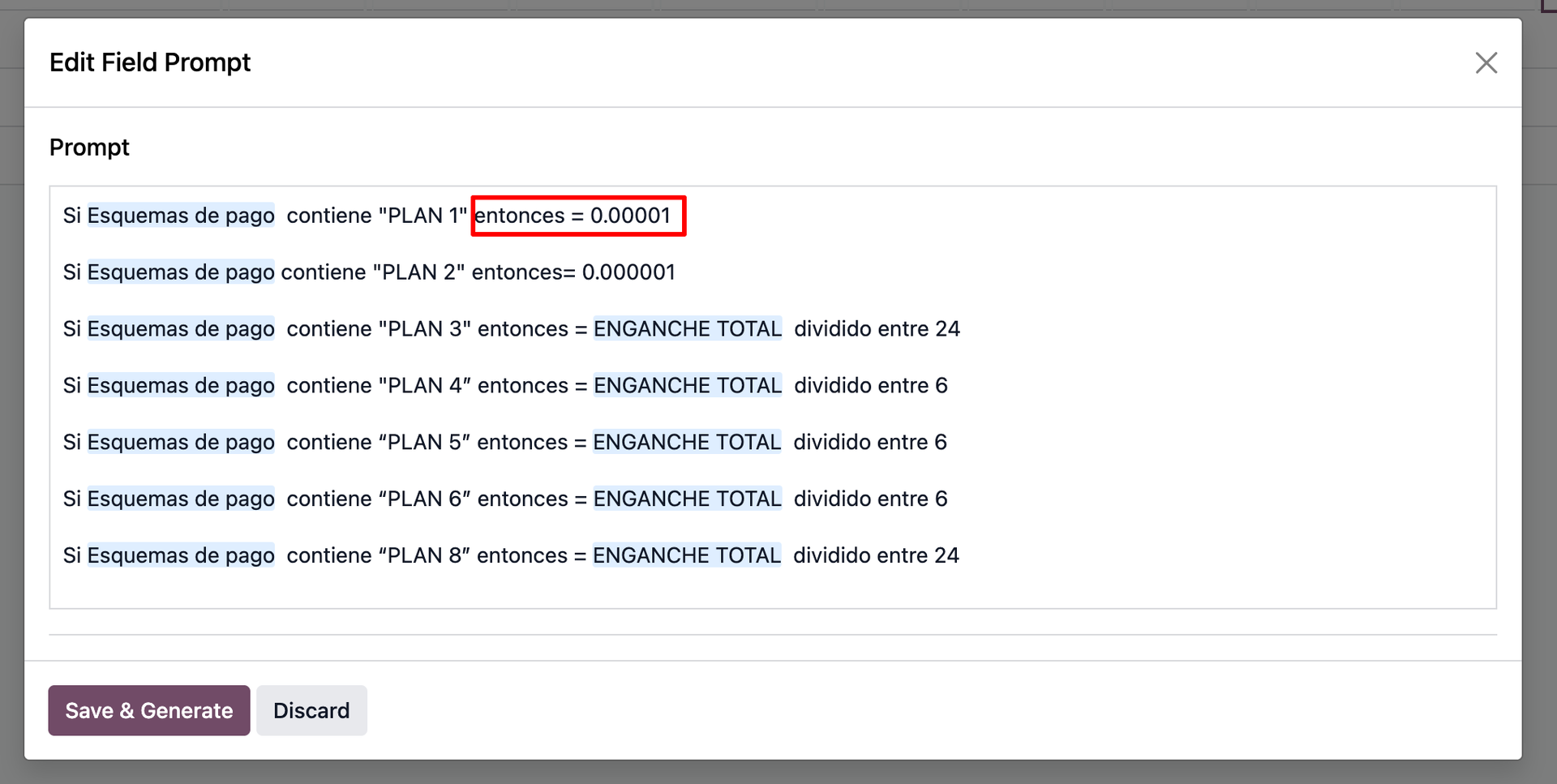Screen dimensions: 1557x784
Task: Place cursor on the 0.000001 value in PLAN 2 line
Action: coord(628,272)
